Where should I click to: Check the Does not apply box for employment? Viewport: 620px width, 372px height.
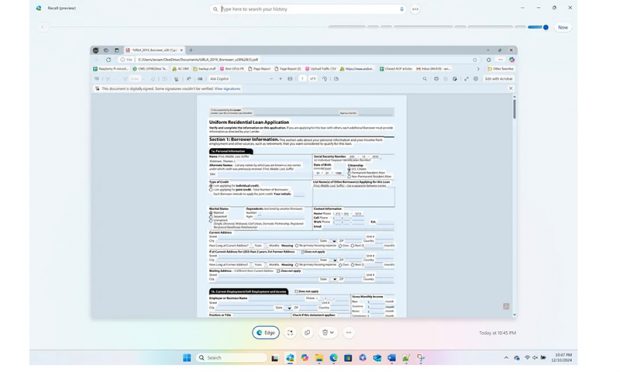(296, 291)
